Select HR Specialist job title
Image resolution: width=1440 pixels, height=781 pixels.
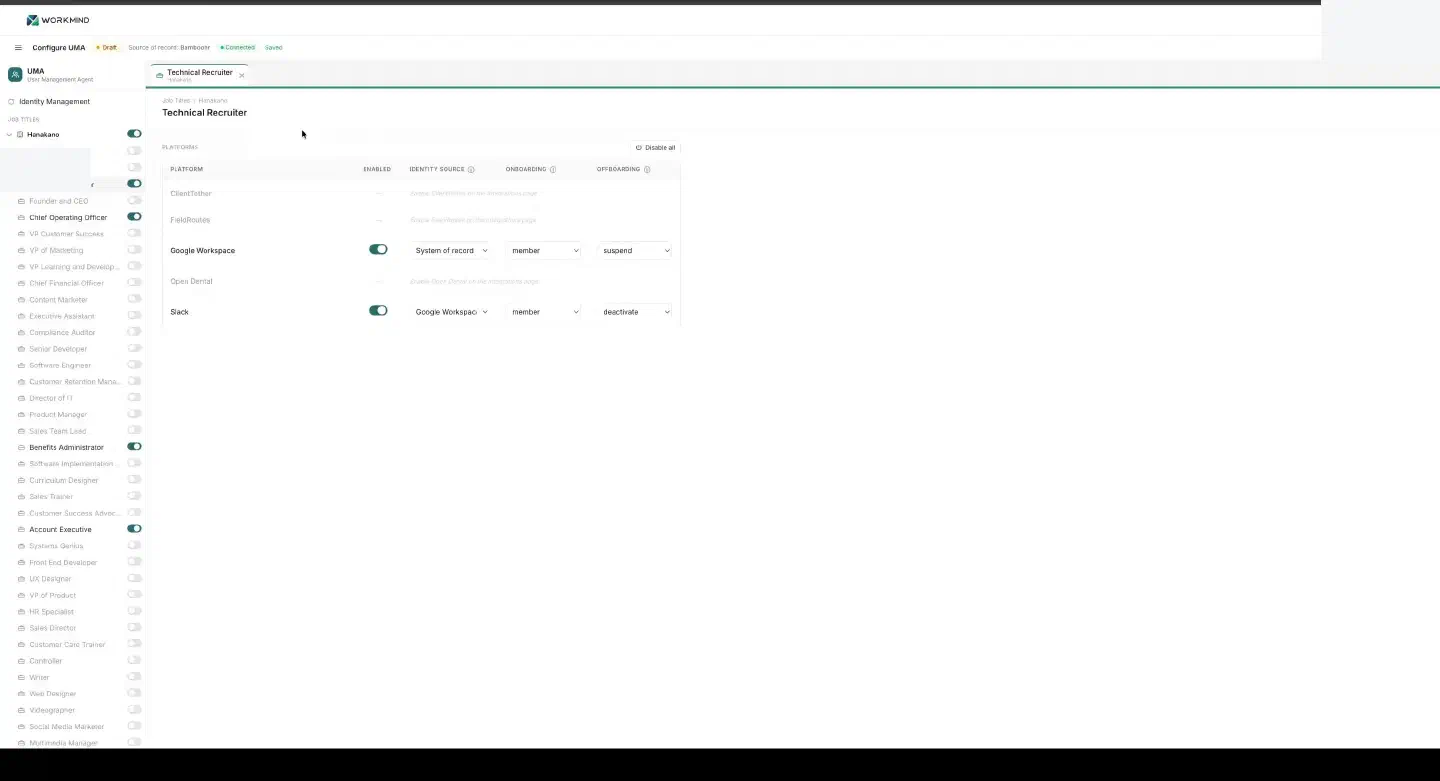51,612
